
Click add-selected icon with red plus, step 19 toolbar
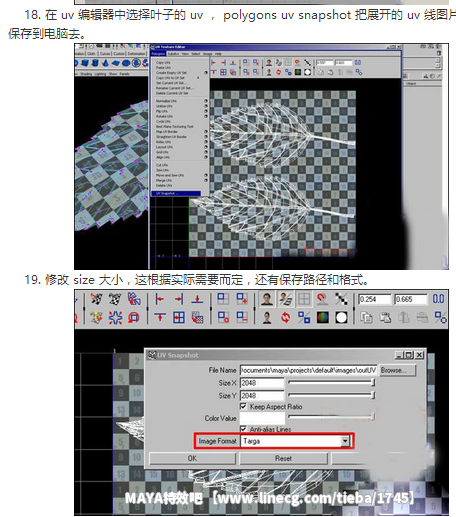[242, 299]
